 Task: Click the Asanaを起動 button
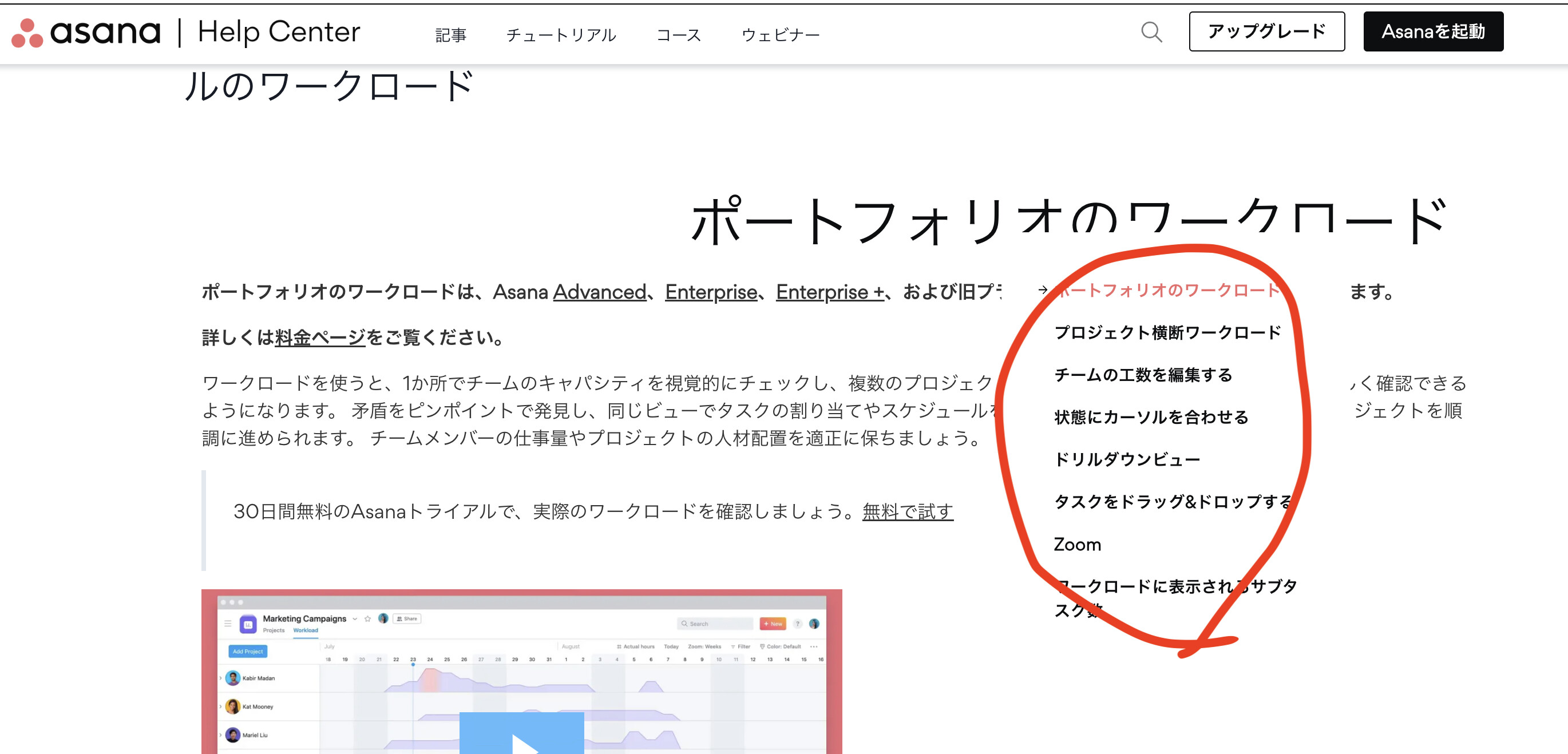point(1433,31)
